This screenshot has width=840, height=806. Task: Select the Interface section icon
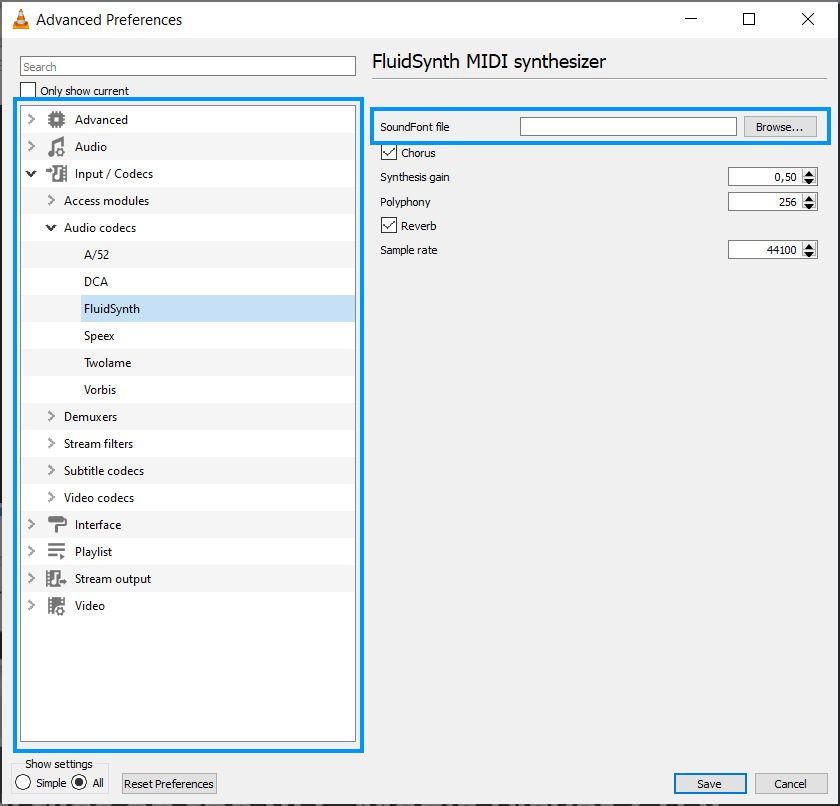(56, 524)
